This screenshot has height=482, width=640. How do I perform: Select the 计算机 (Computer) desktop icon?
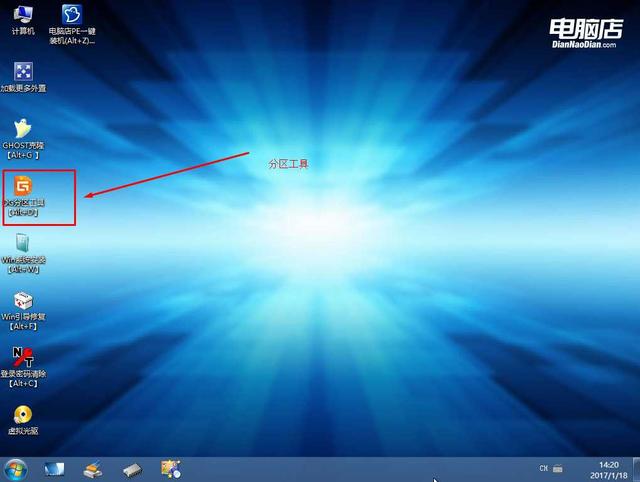(x=23, y=20)
